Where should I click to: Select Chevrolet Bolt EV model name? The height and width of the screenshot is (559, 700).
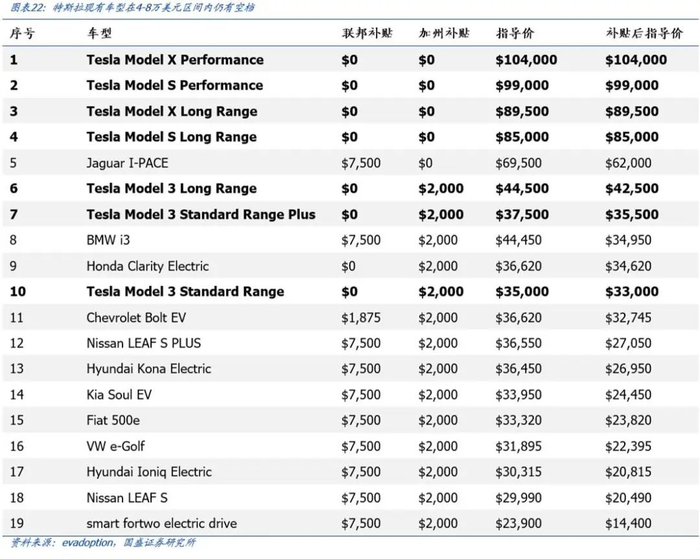click(x=139, y=317)
